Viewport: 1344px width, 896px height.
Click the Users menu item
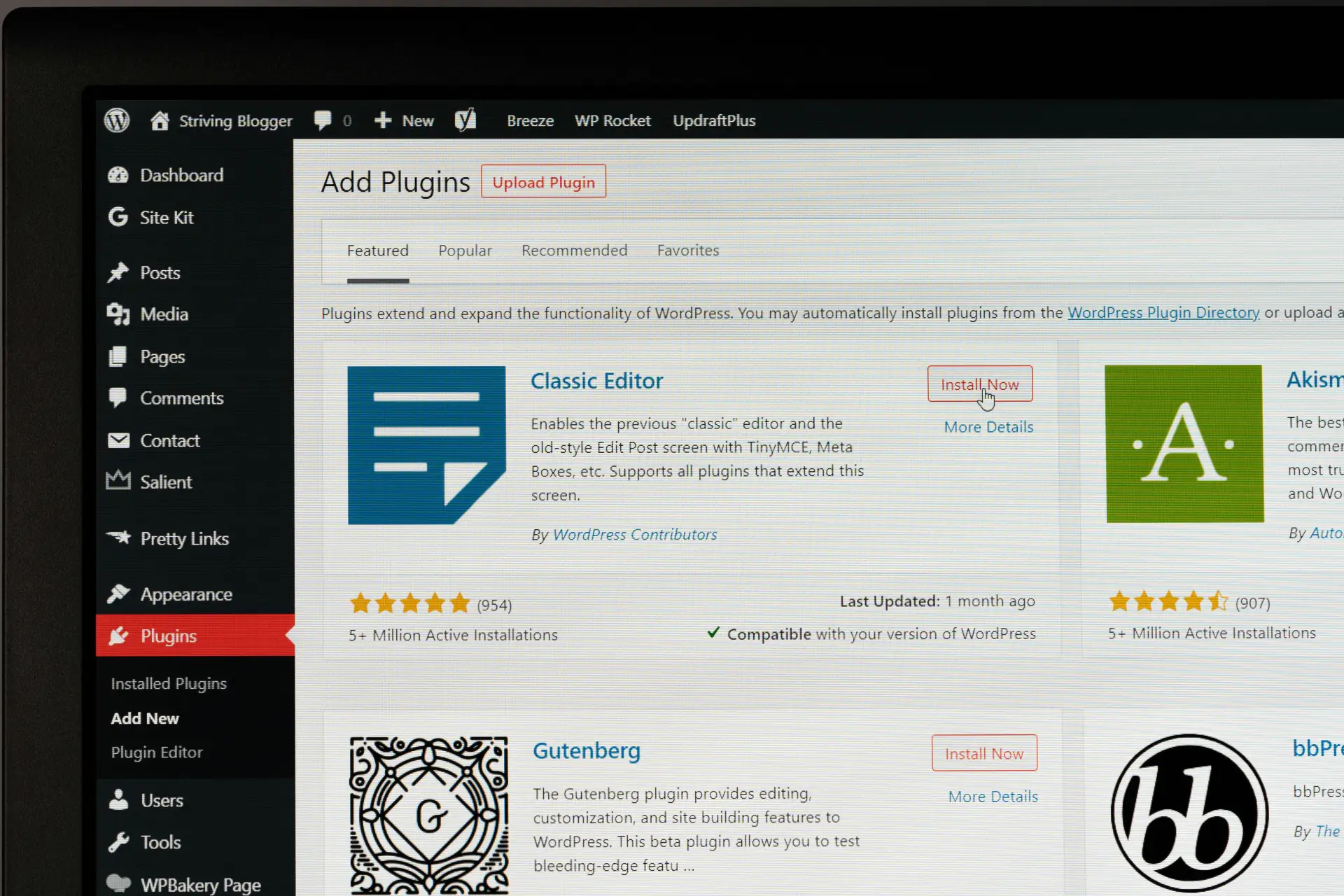pyautogui.click(x=162, y=800)
